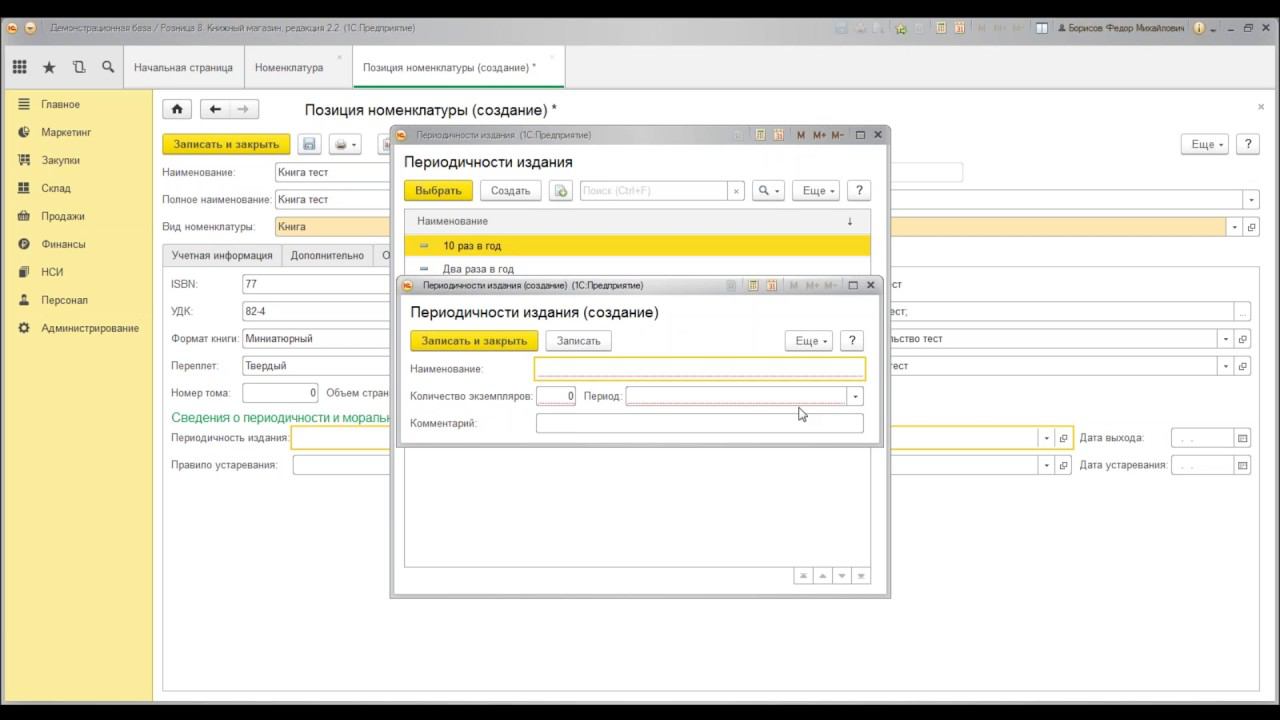This screenshot has width=1280, height=720.
Task: Click the global search magnifier icon
Action: click(x=108, y=67)
